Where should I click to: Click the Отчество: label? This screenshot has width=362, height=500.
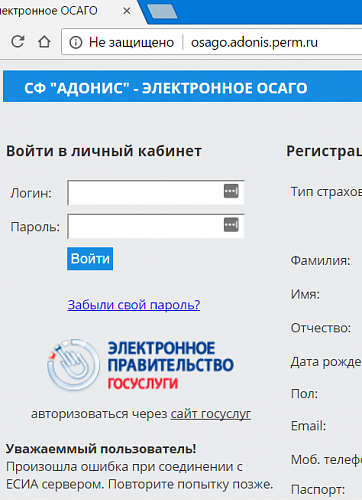pyautogui.click(x=321, y=328)
